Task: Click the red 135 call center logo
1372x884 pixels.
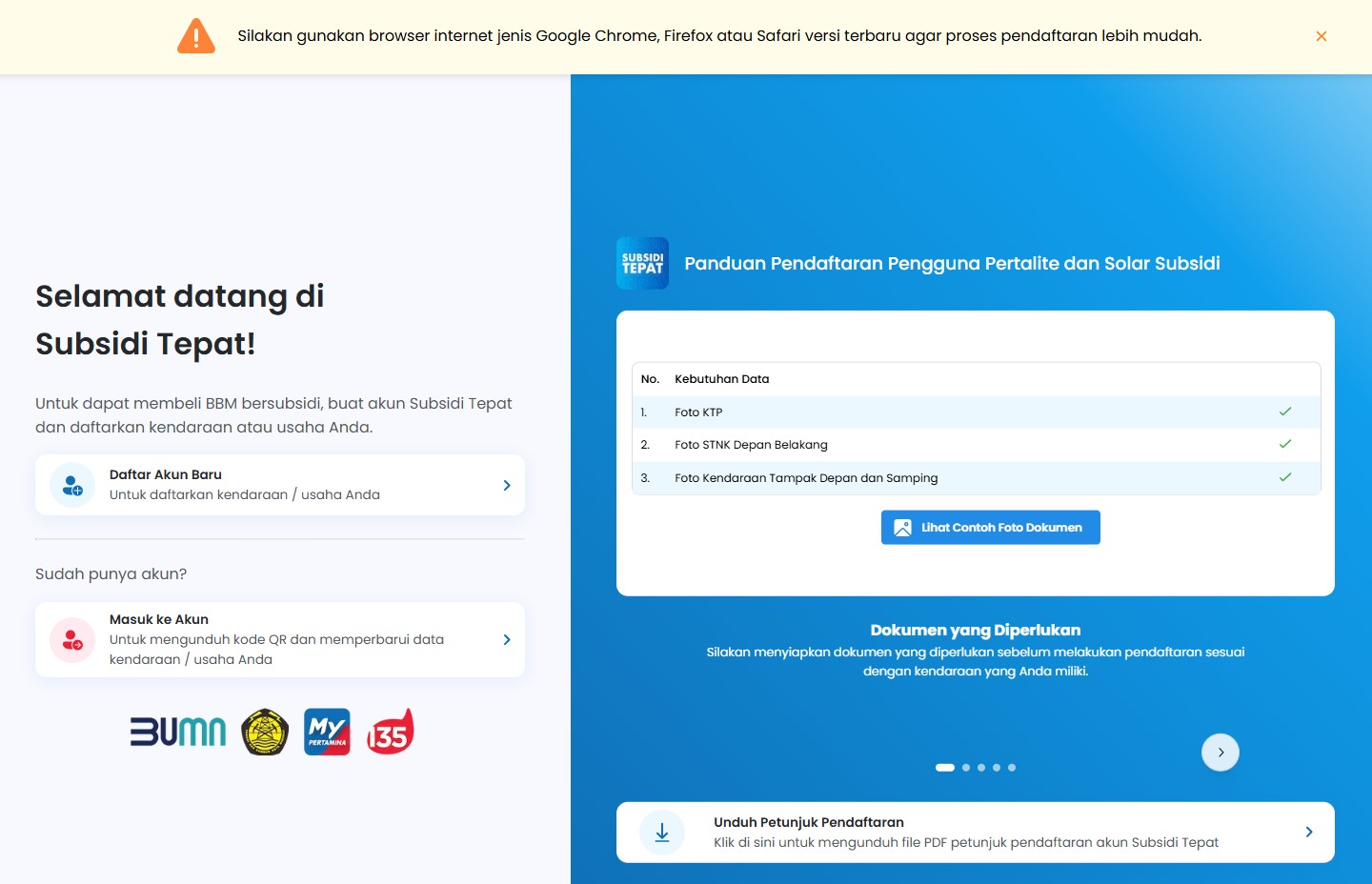Action: (390, 732)
